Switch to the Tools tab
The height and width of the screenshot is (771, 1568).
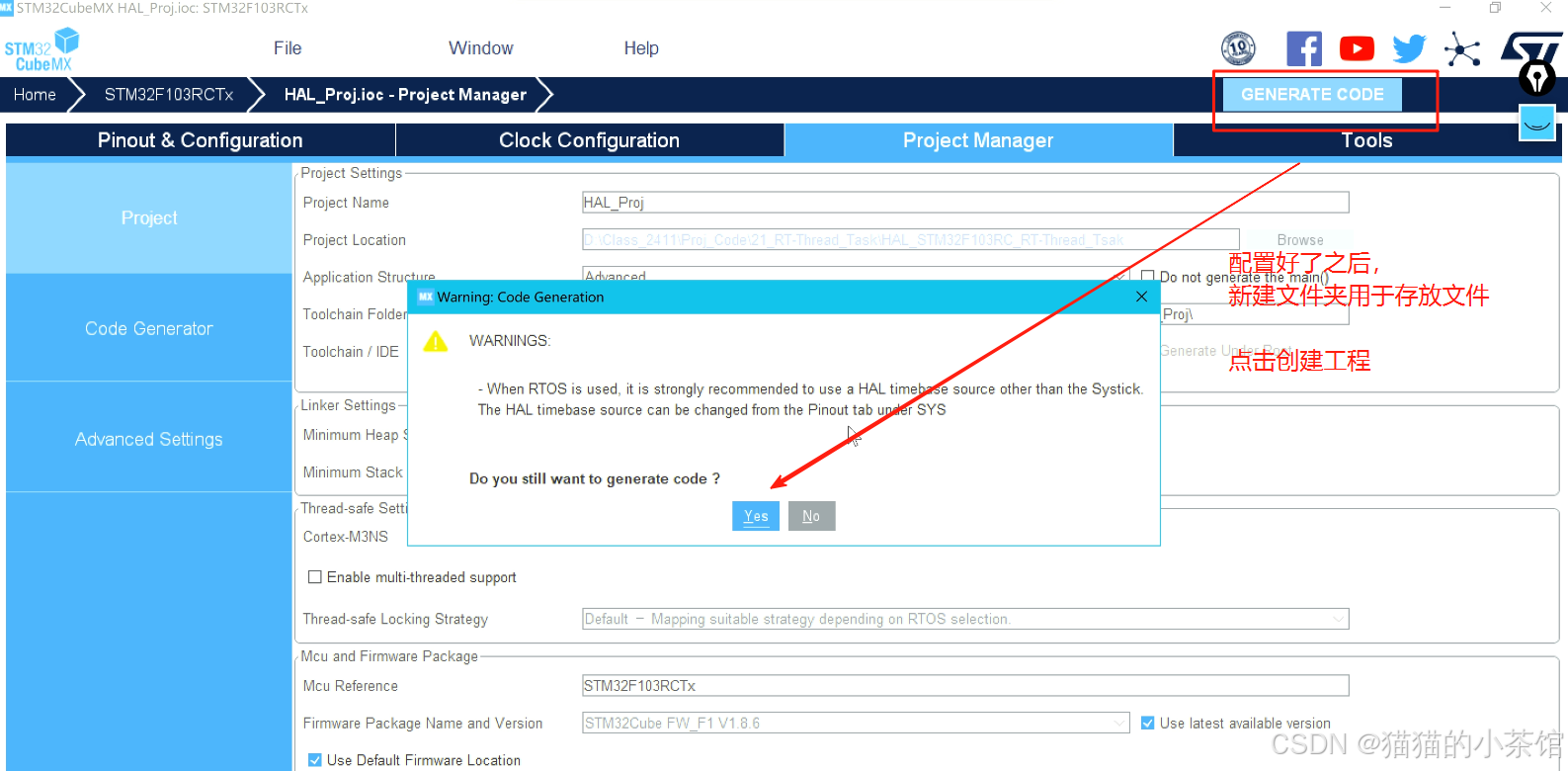coord(1366,140)
